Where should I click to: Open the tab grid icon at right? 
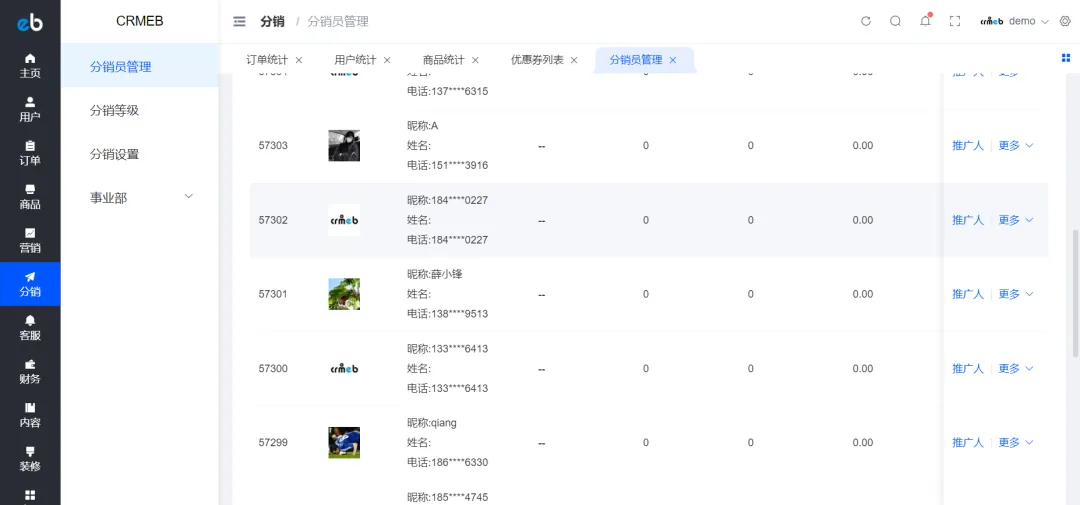(1066, 59)
